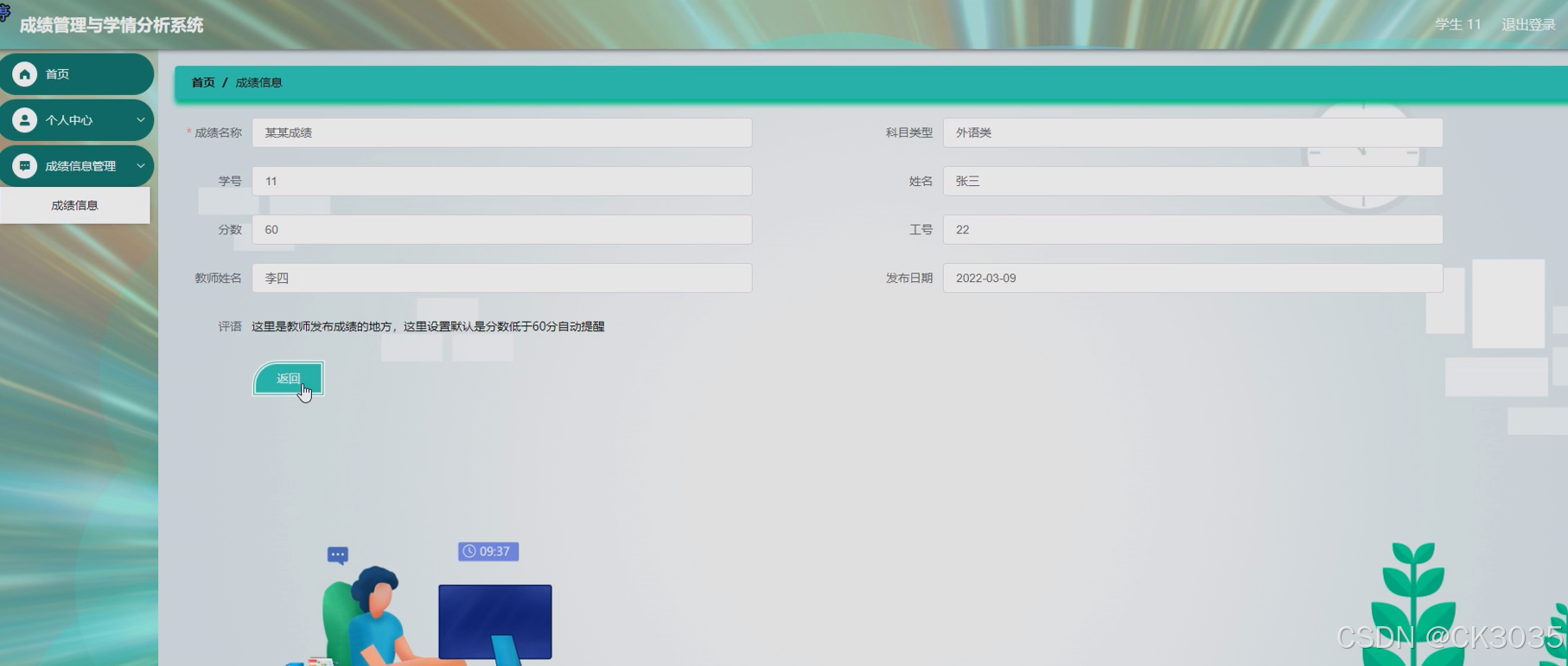Collapse the 成绩信息管理 chevron

pos(141,166)
